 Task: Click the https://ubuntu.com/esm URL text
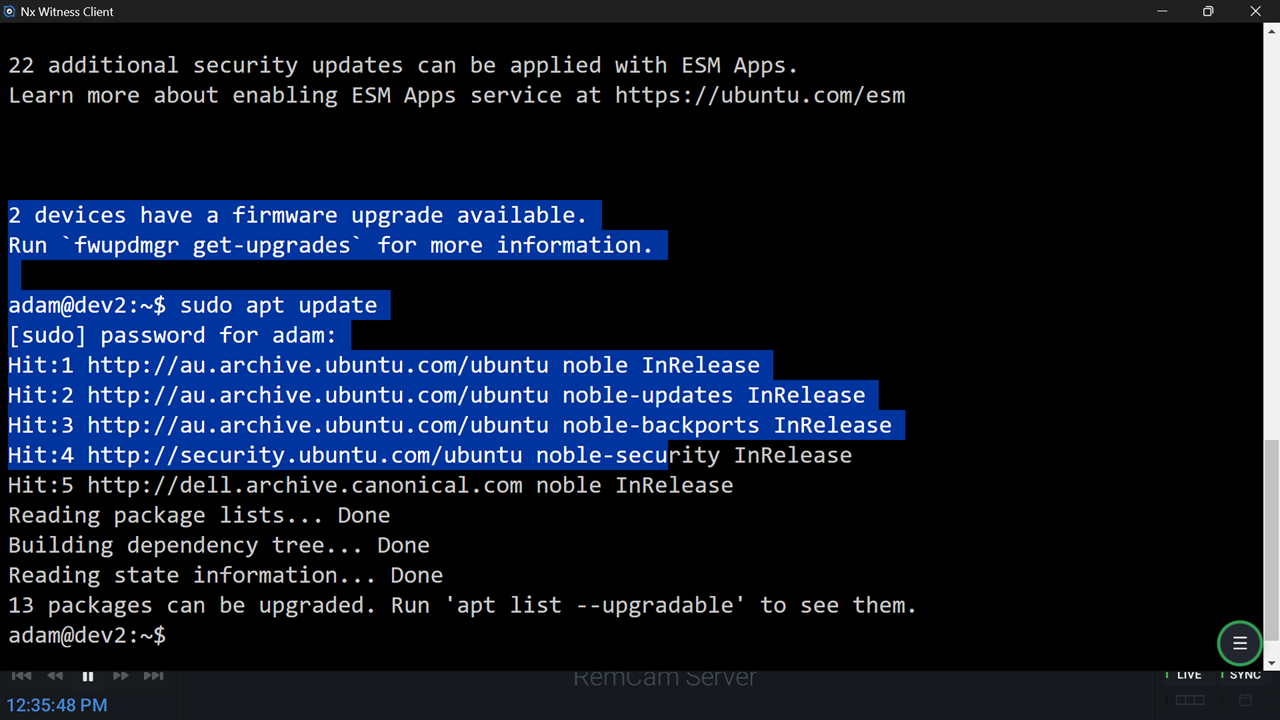760,96
